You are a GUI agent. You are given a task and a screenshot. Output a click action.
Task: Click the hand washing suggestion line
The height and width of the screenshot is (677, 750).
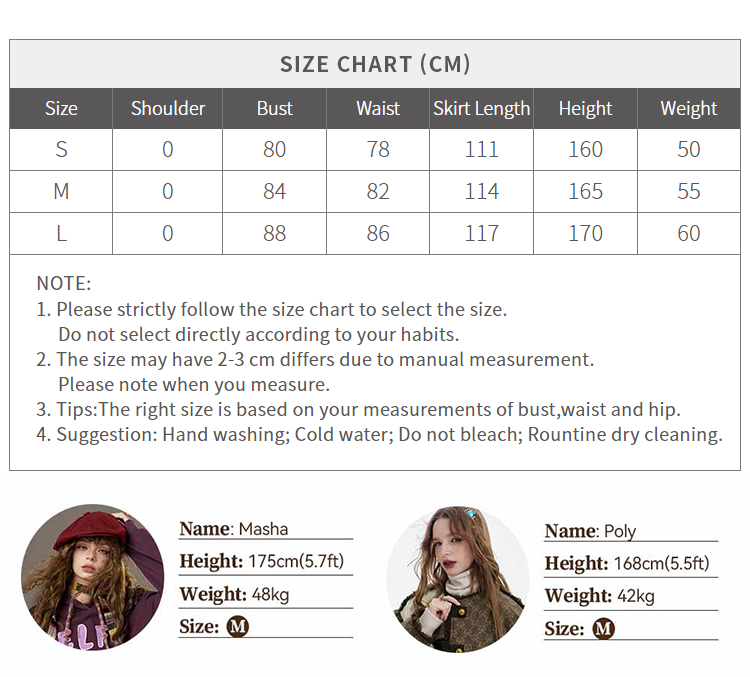pyautogui.click(x=388, y=434)
